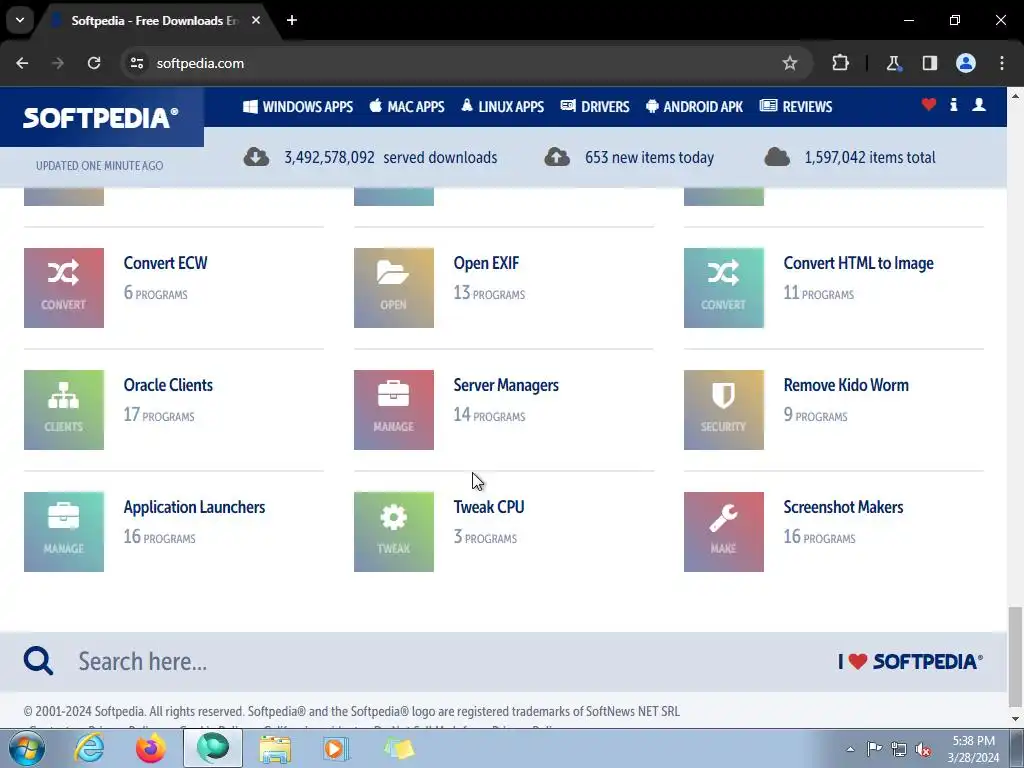This screenshot has height=768, width=1024.
Task: Open the Tweak CPU gear tile icon
Action: pos(394,532)
